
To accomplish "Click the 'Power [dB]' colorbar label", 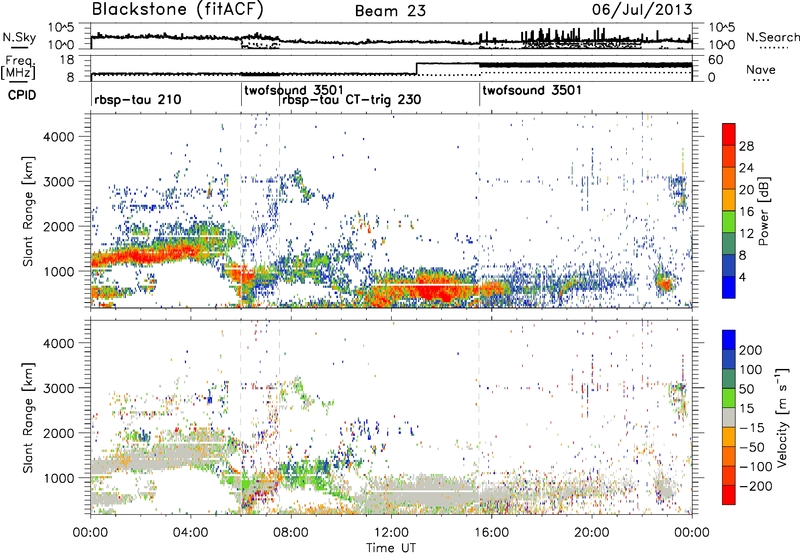I will click(763, 212).
